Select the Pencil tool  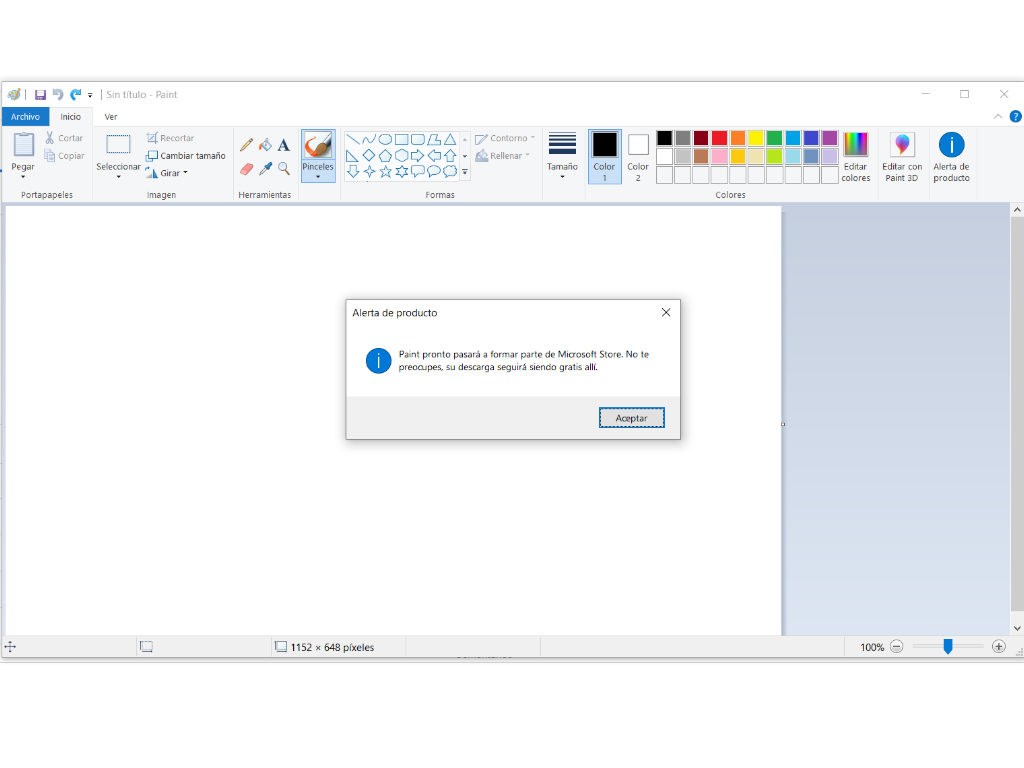tap(246, 145)
